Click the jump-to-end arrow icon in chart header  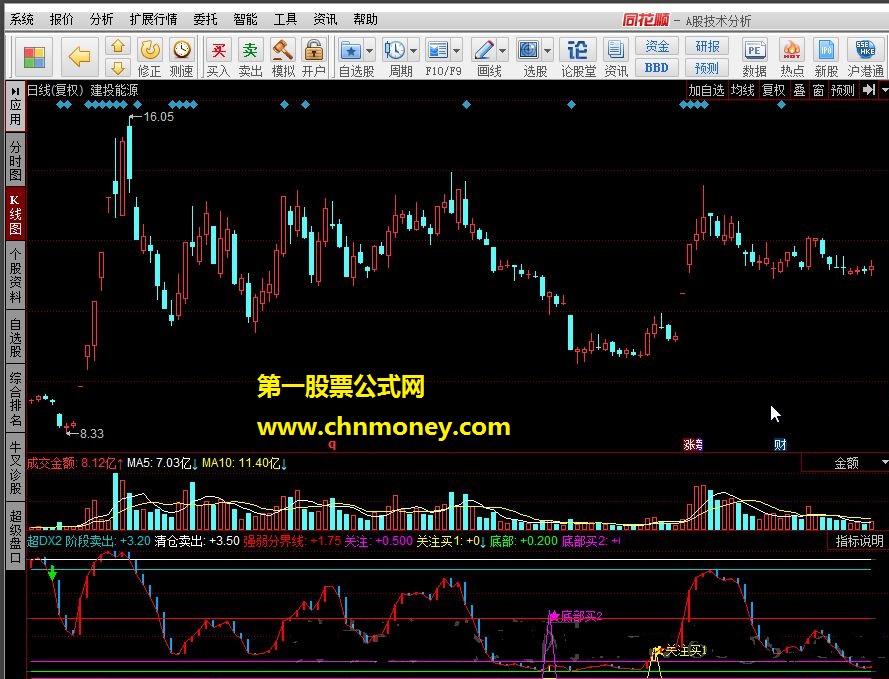868,90
